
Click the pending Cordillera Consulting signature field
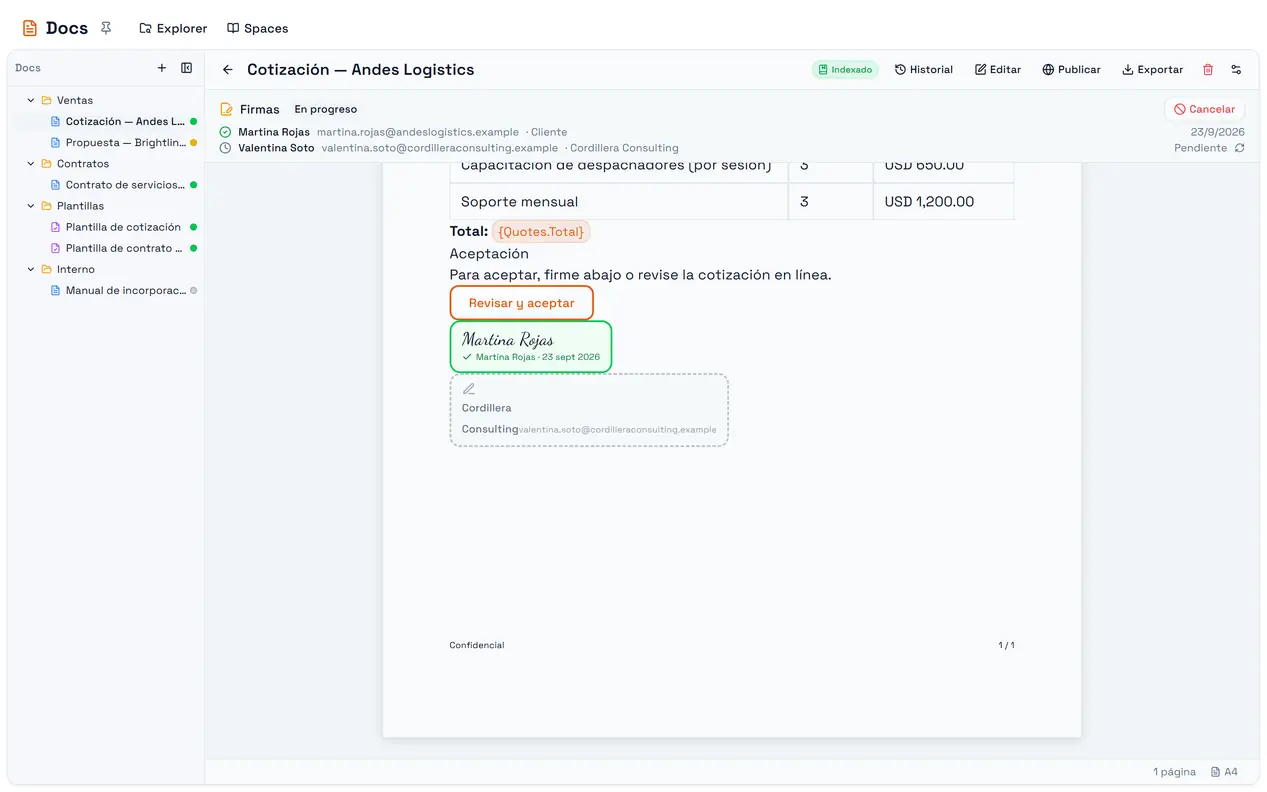589,410
